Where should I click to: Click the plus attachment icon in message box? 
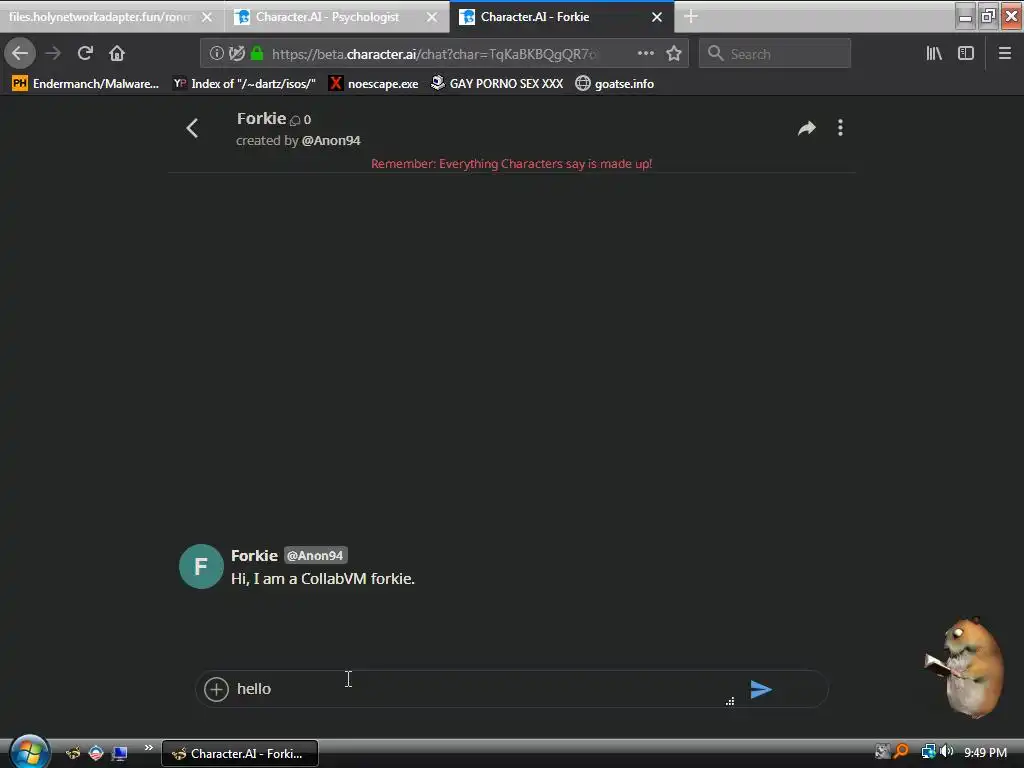pos(216,689)
